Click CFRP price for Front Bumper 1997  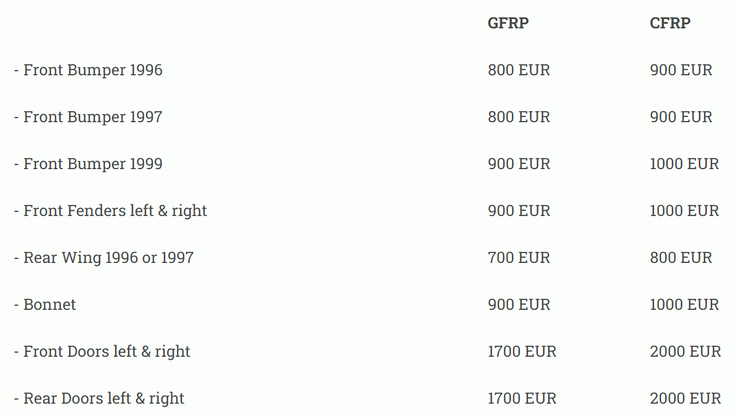(681, 117)
